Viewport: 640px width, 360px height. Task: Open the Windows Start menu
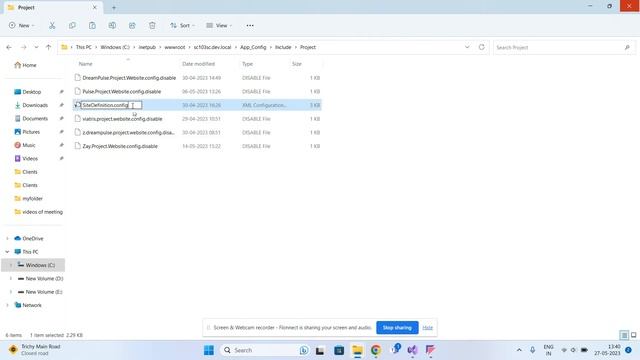(209, 350)
